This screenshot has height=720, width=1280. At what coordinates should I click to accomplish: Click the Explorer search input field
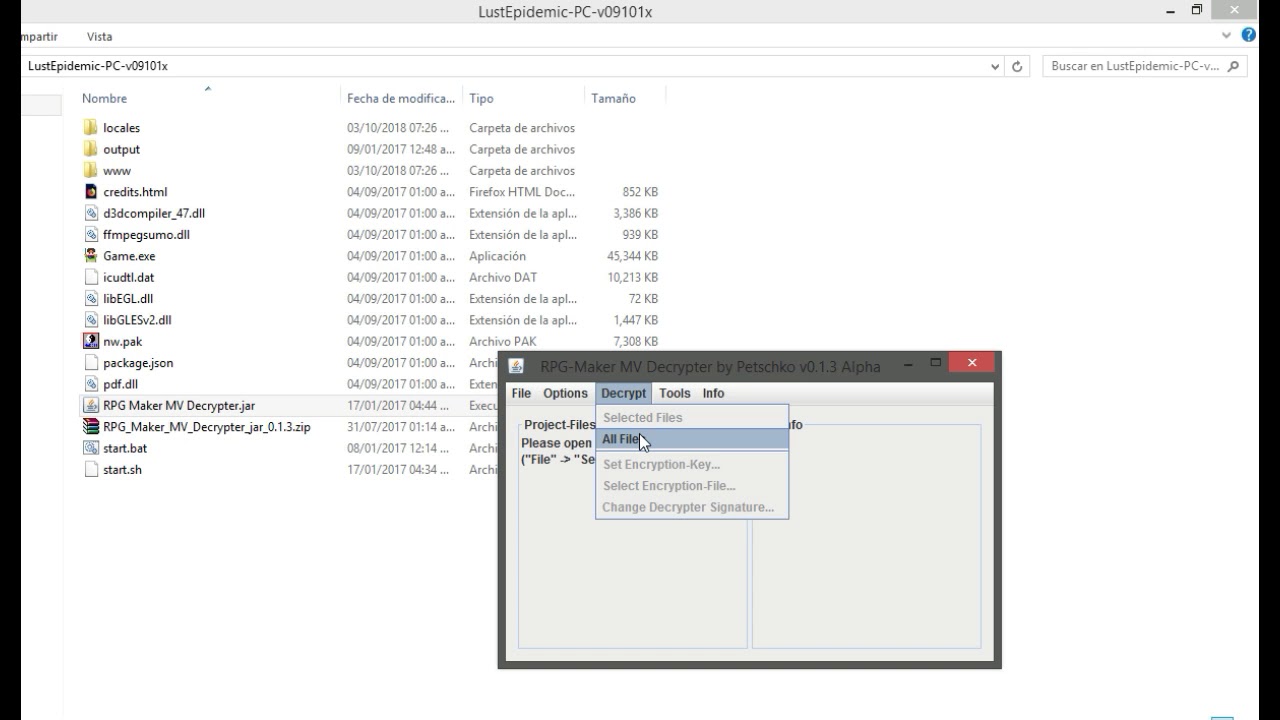[1135, 66]
